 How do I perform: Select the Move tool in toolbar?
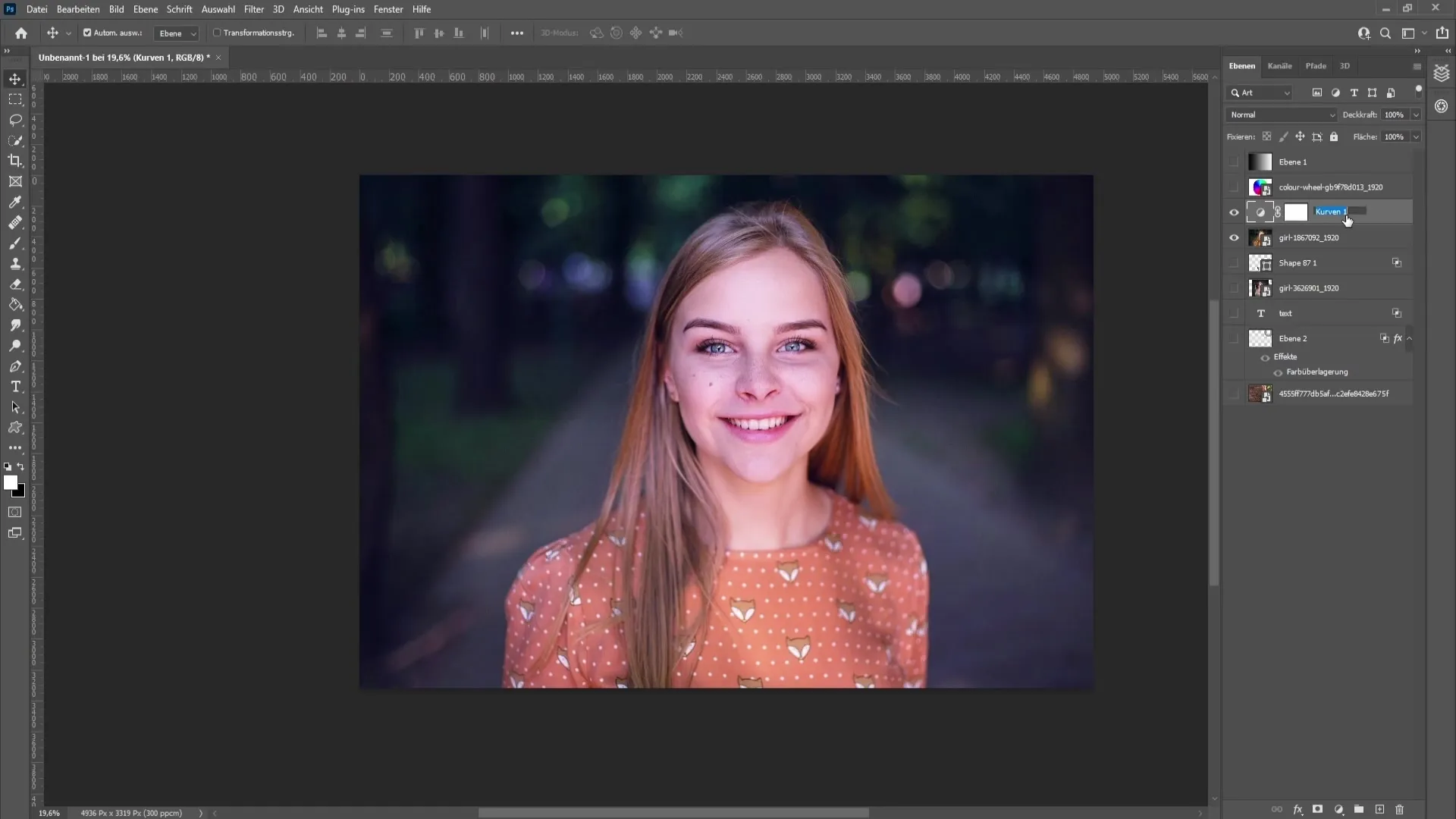point(15,78)
